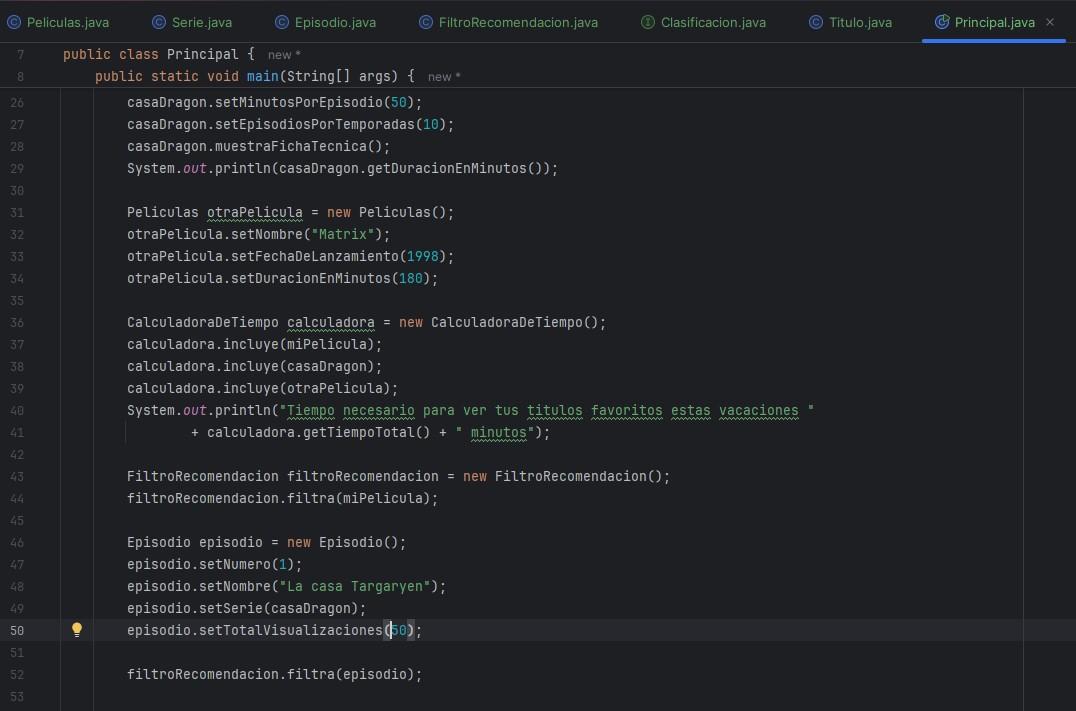The image size is (1076, 711).
Task: Click getDuracionEnMinutos on line 29
Action: [447, 168]
